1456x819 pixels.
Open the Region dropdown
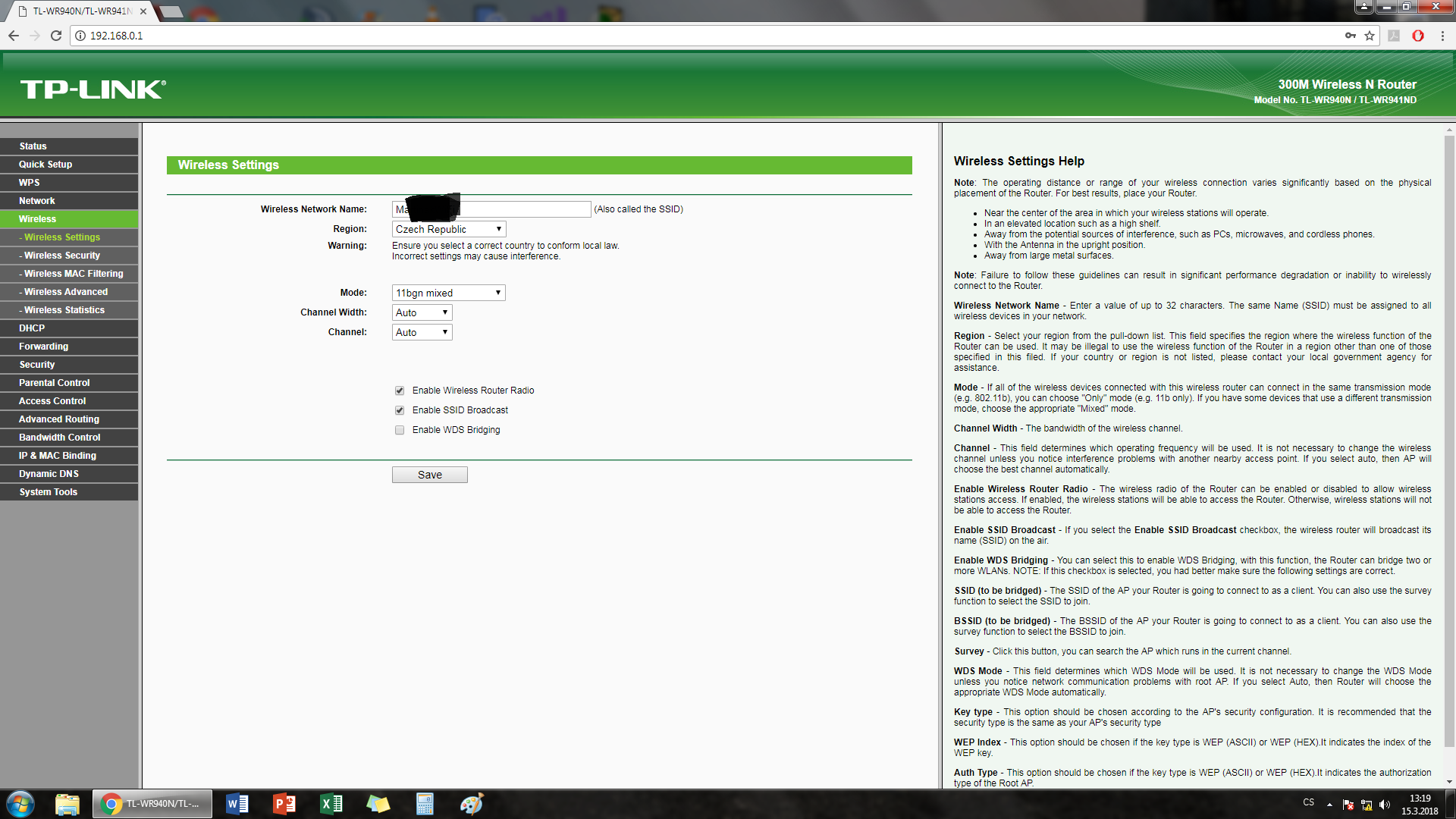449,229
